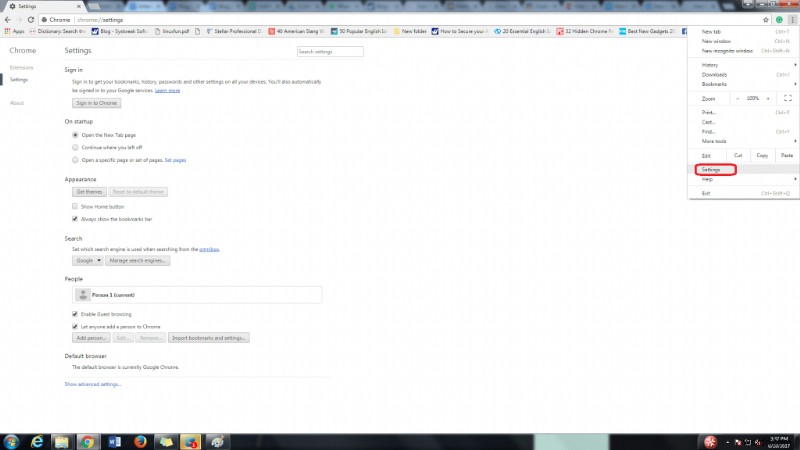Click the Set pages link

175,160
